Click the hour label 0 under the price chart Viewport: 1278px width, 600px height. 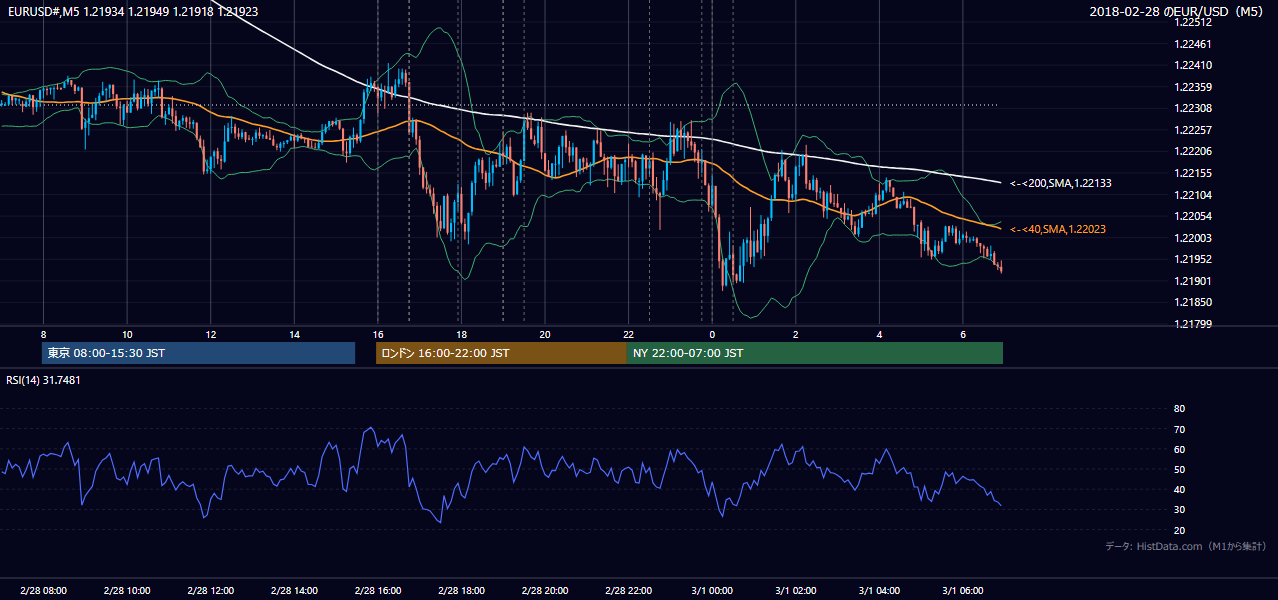(x=712, y=334)
